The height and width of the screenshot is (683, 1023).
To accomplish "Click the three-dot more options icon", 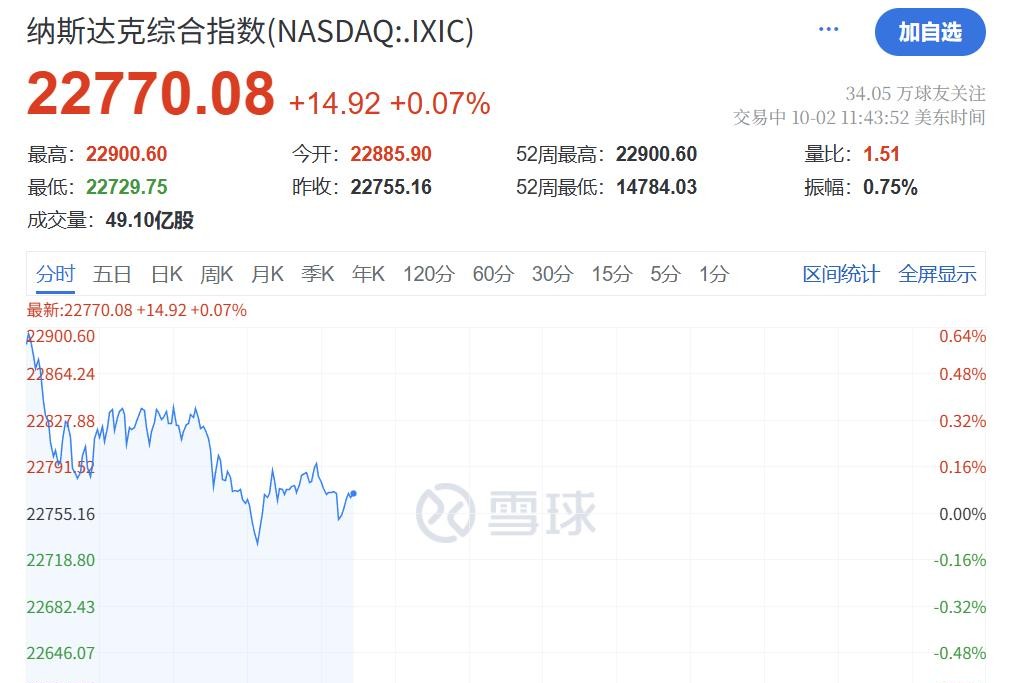I will pos(828,30).
